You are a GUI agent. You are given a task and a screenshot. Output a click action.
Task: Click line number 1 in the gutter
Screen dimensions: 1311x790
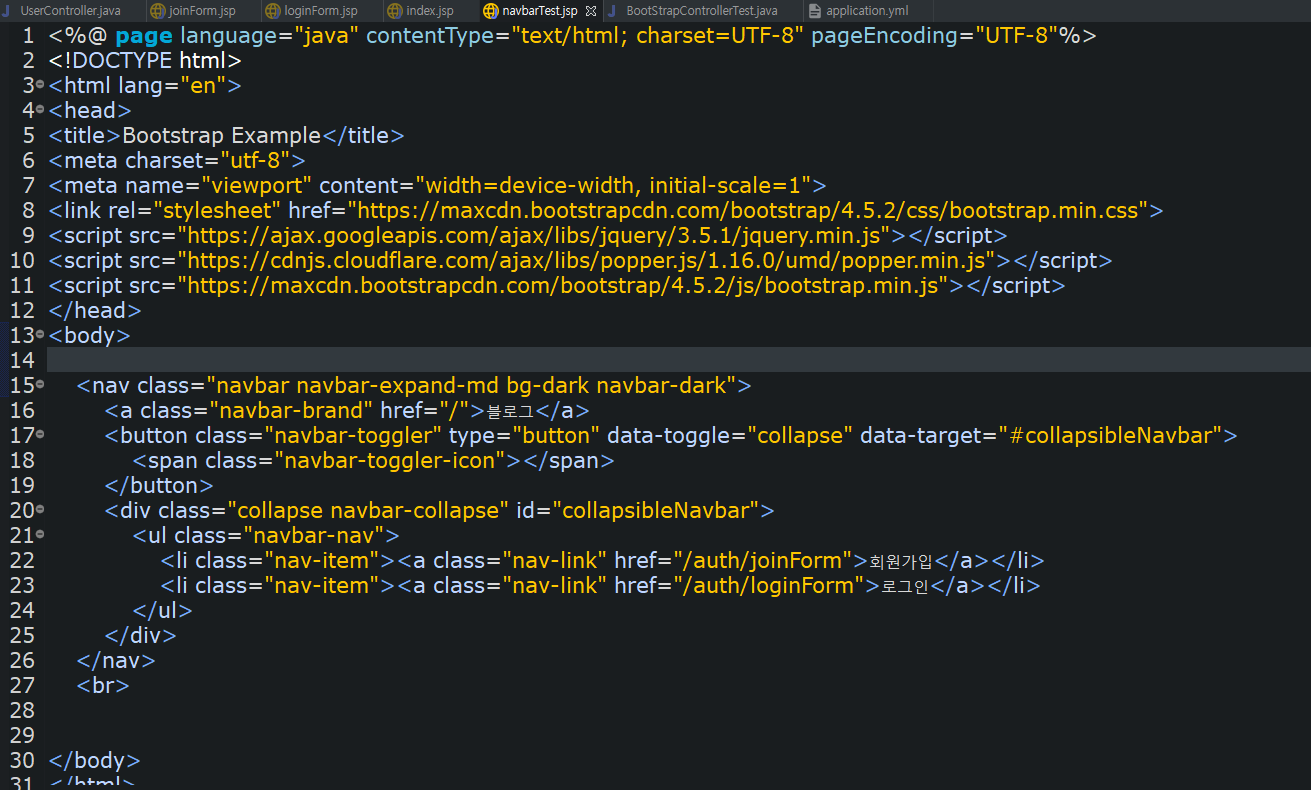pos(29,36)
